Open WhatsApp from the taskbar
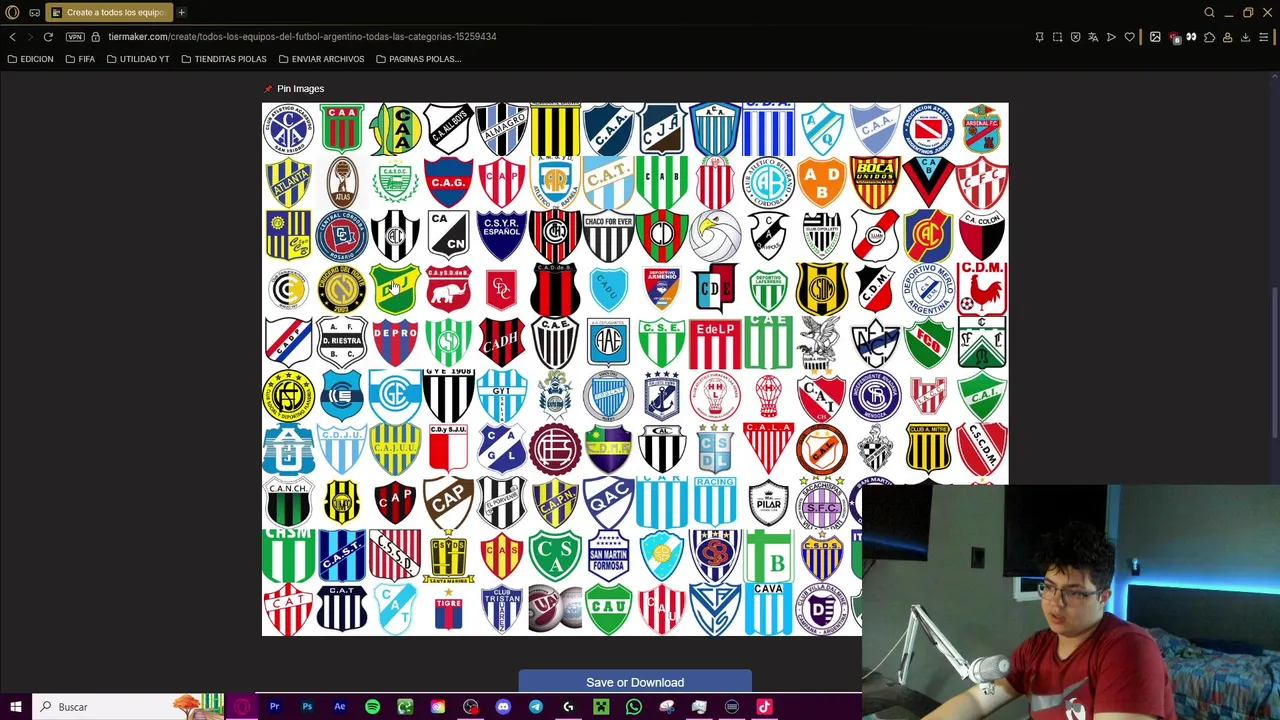This screenshot has height=720, width=1280. (x=633, y=707)
